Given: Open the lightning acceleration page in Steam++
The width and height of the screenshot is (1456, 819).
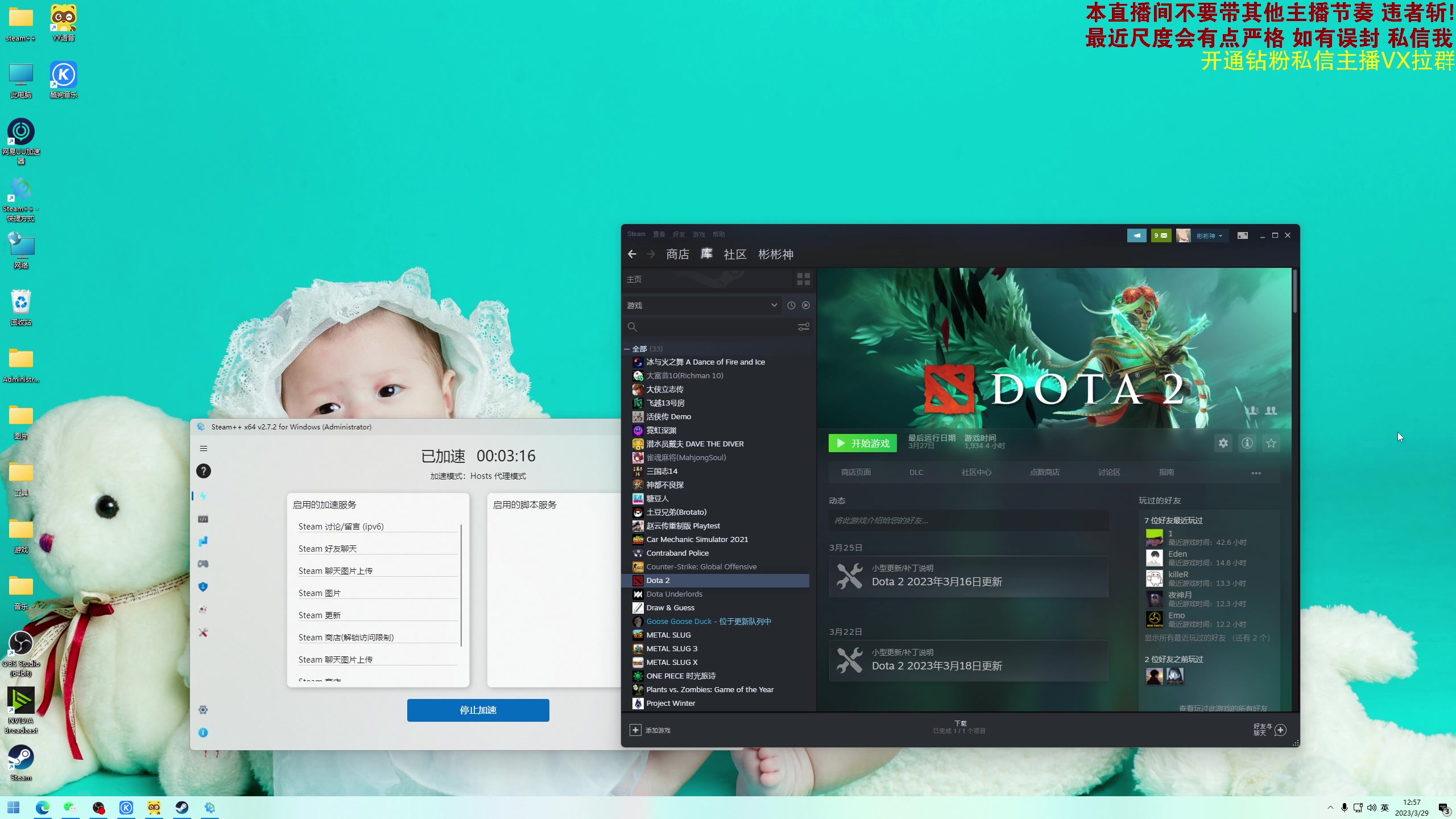Looking at the screenshot, I should (203, 496).
